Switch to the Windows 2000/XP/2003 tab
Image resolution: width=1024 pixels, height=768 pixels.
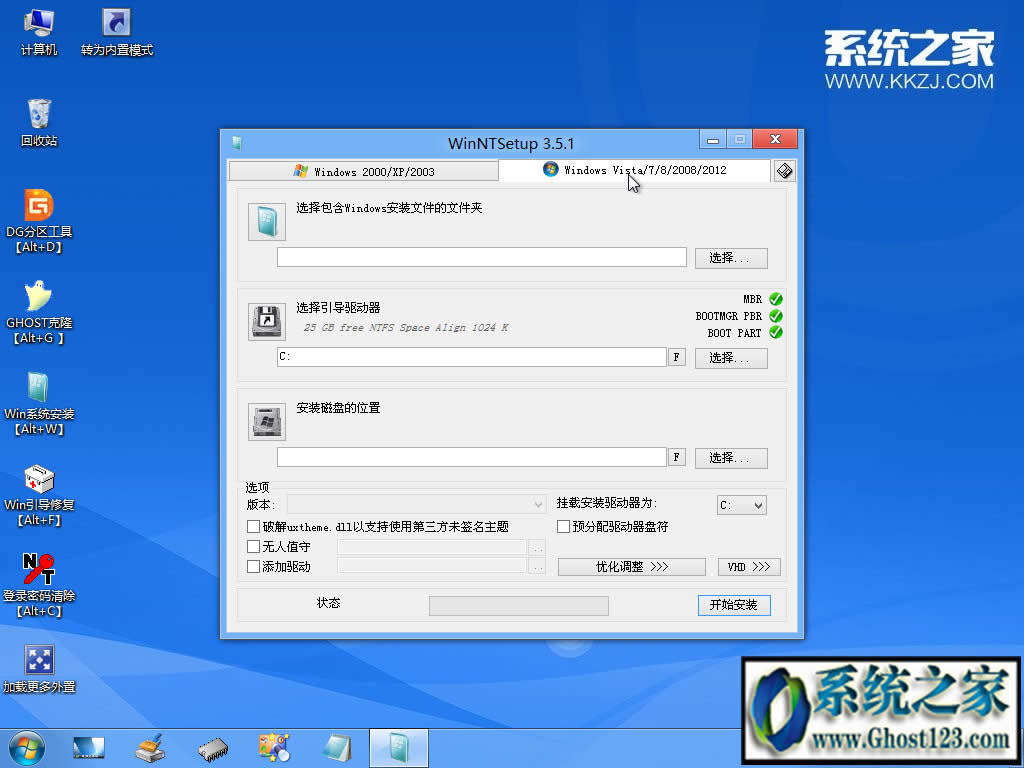pyautogui.click(x=363, y=170)
